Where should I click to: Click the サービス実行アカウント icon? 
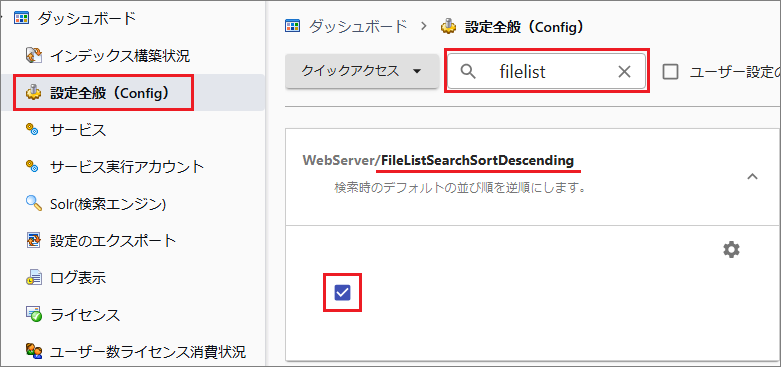coord(33,166)
